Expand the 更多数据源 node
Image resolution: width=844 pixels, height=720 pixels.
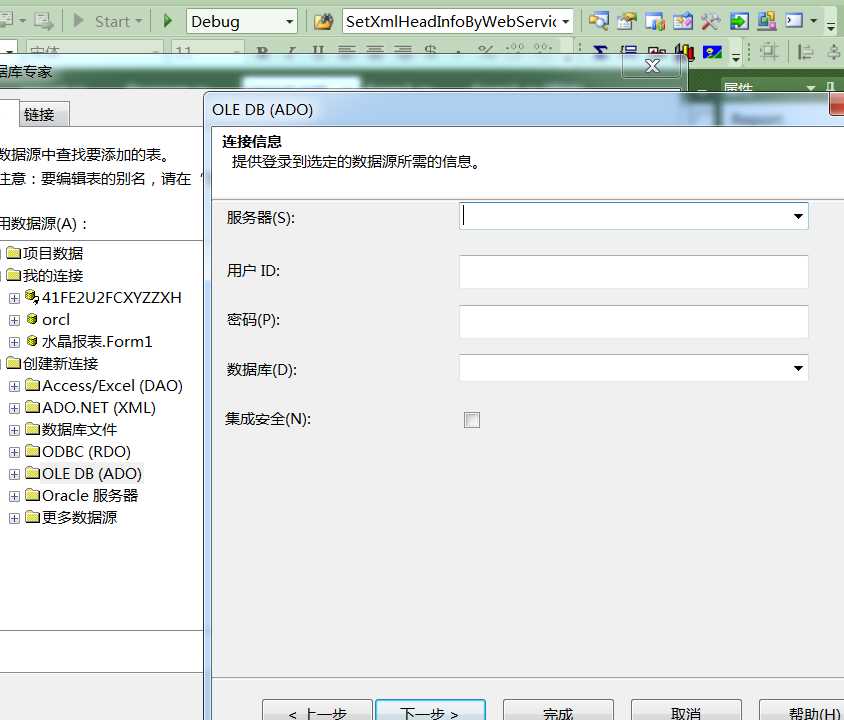15,519
